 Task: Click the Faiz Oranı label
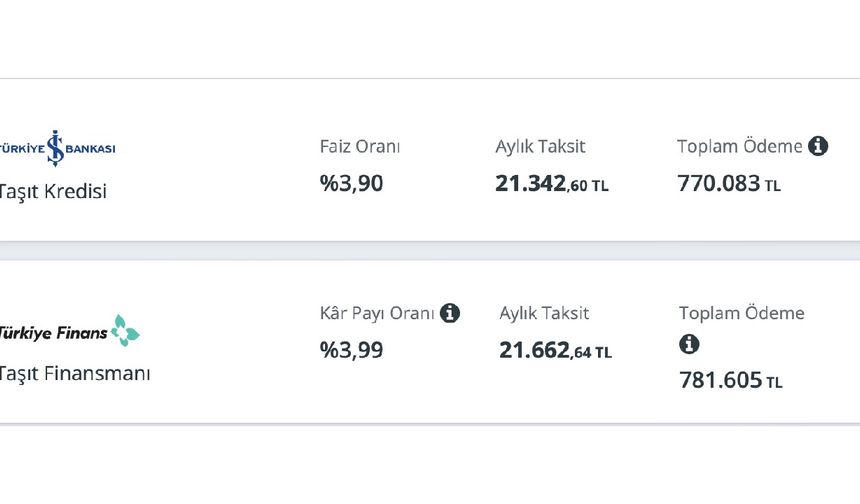pos(360,146)
